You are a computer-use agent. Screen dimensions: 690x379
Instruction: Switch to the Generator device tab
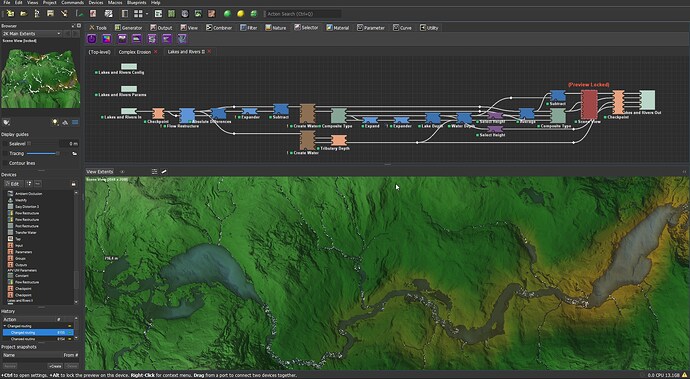(x=128, y=28)
